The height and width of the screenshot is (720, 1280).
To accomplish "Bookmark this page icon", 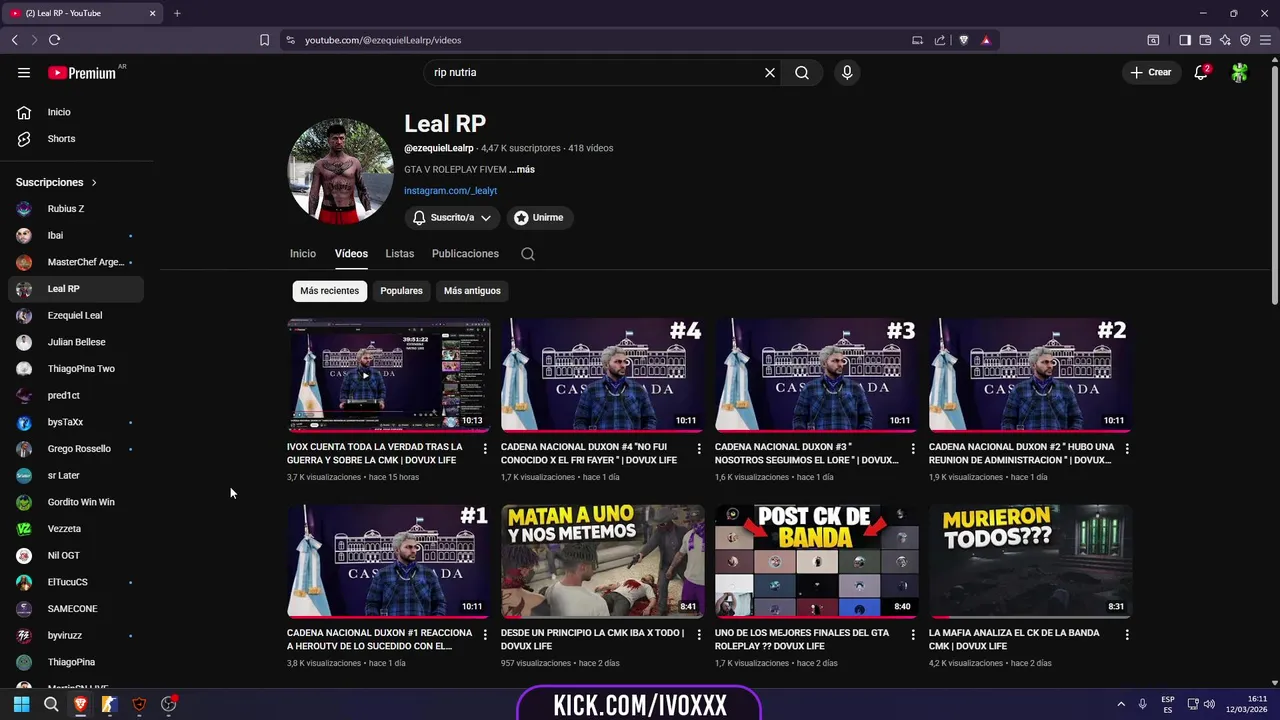I will [x=264, y=40].
